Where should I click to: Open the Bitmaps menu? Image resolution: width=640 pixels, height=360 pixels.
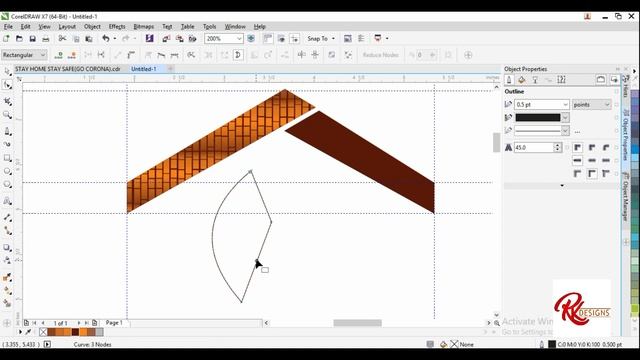point(144,27)
